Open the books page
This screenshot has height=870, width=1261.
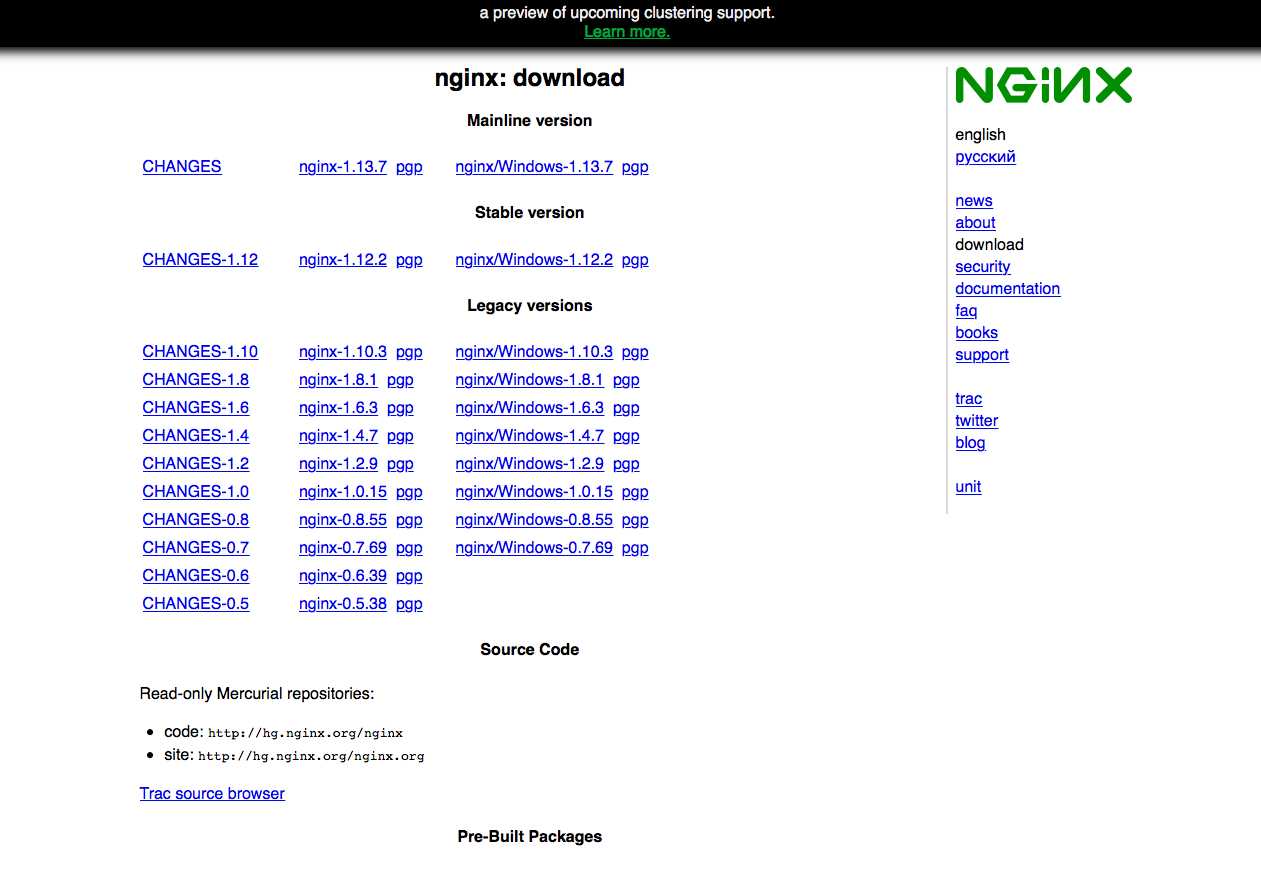[977, 333]
